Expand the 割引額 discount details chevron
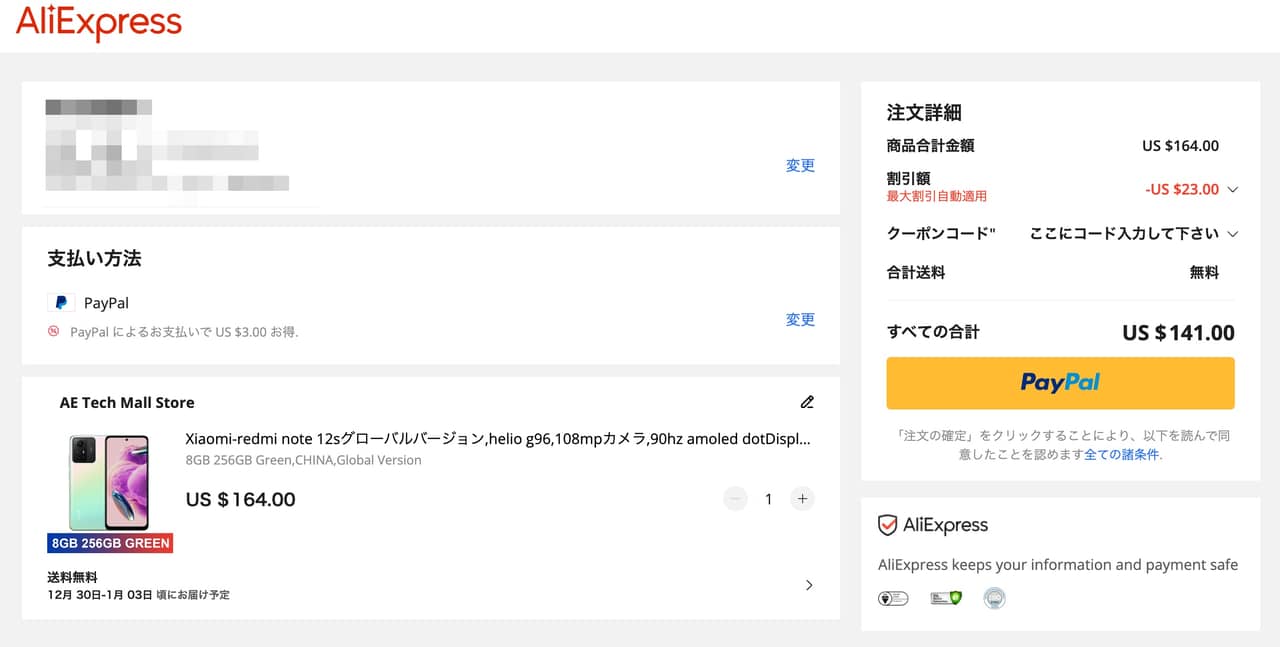This screenshot has width=1280, height=647. click(x=1232, y=189)
